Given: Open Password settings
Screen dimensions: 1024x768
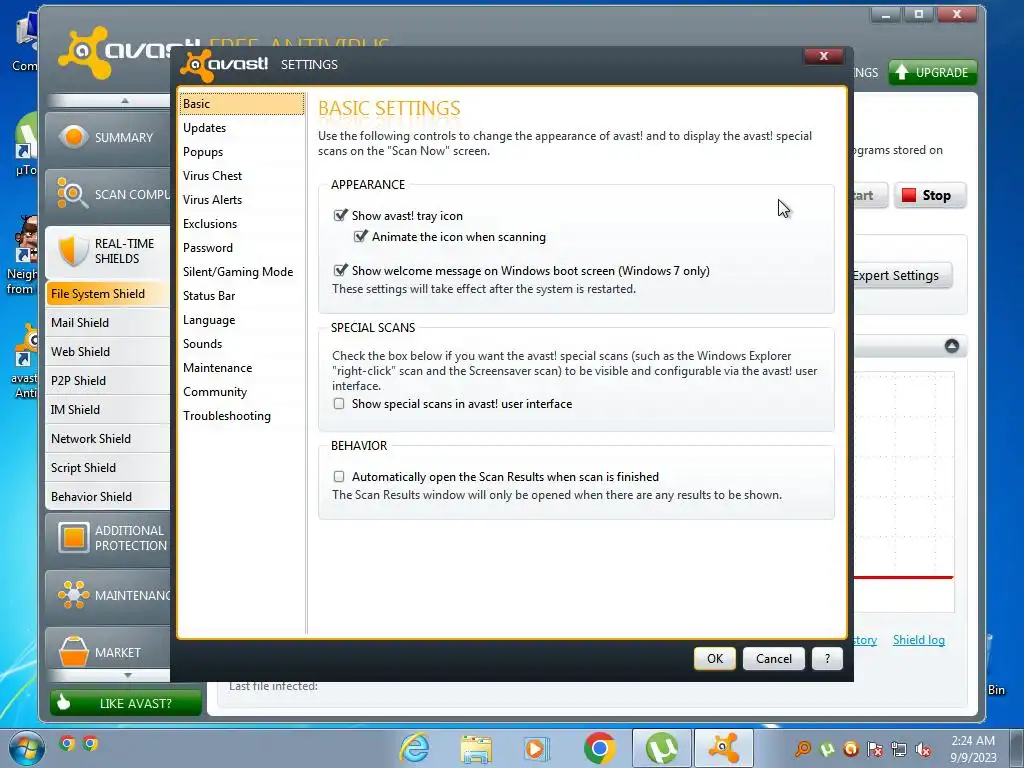Looking at the screenshot, I should [x=242, y=248].
